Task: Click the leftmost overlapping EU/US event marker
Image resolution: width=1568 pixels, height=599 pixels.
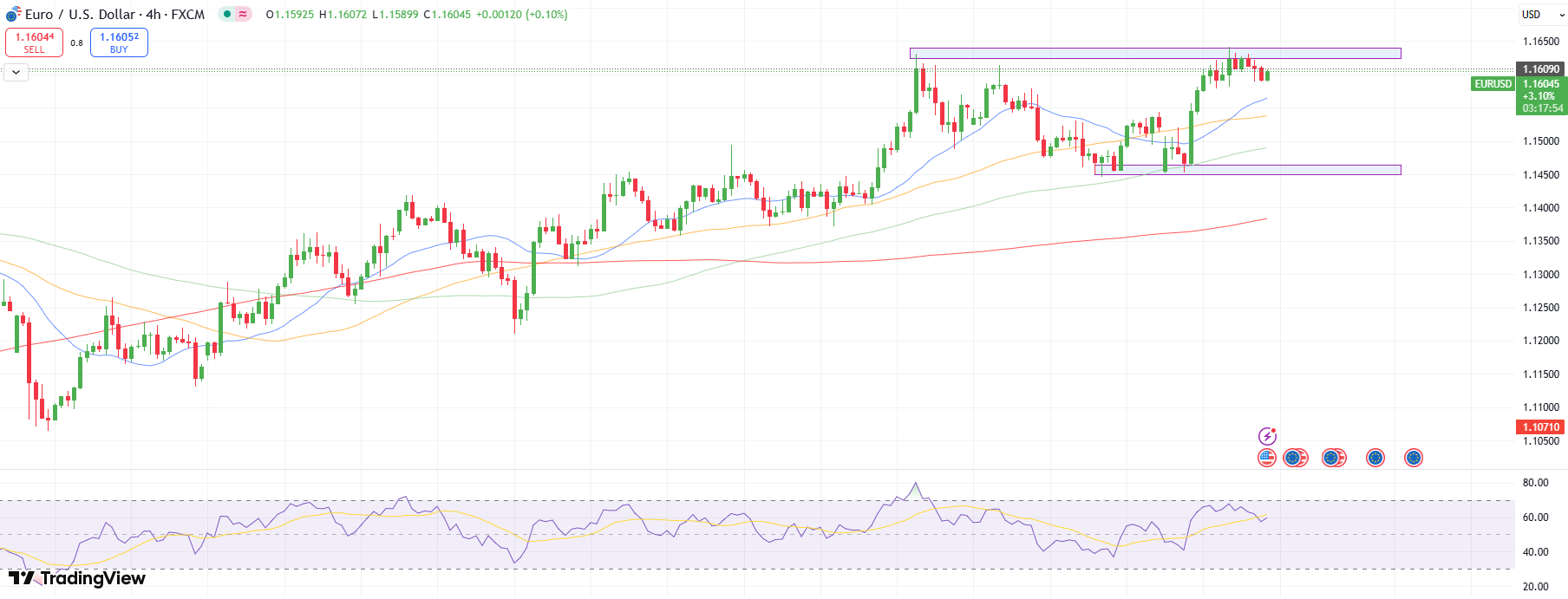Action: coord(1295,458)
